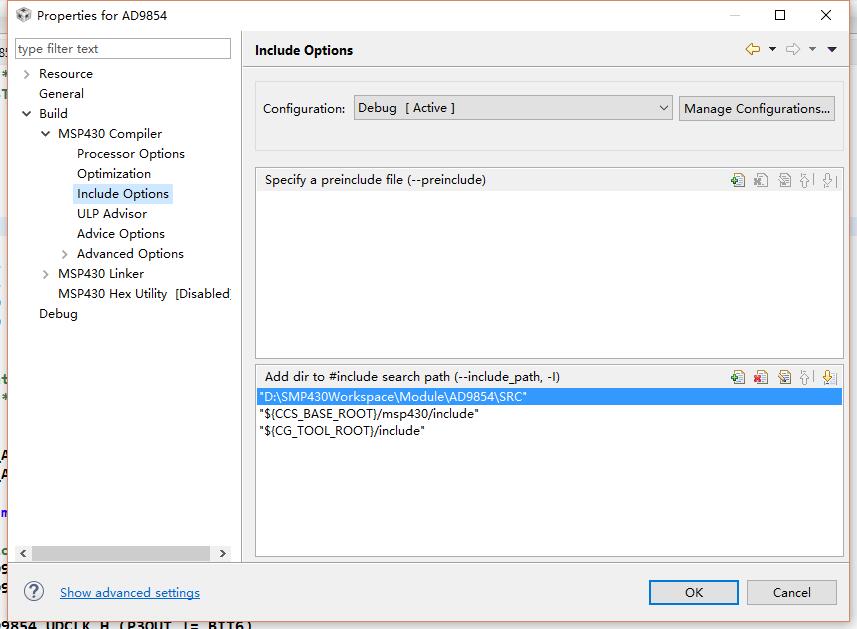Viewport: 857px width, 629px height.
Task: Move the selected include path down
Action: pyautogui.click(x=828, y=377)
